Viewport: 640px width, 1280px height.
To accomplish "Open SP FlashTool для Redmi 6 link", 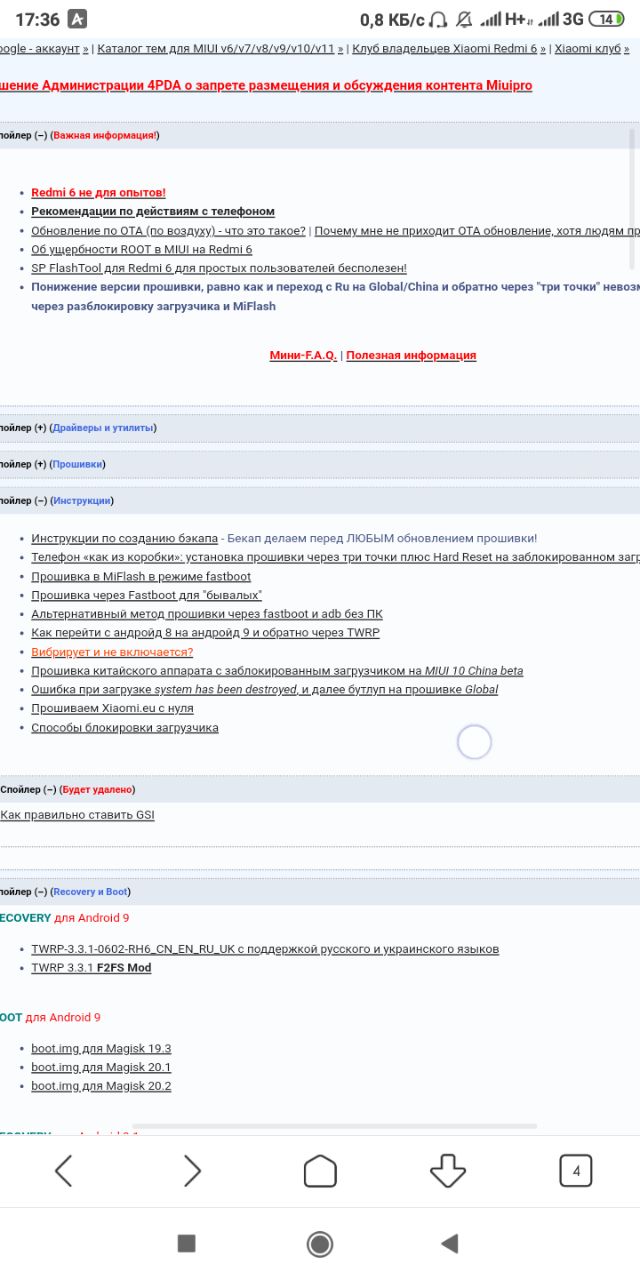I will tap(219, 268).
